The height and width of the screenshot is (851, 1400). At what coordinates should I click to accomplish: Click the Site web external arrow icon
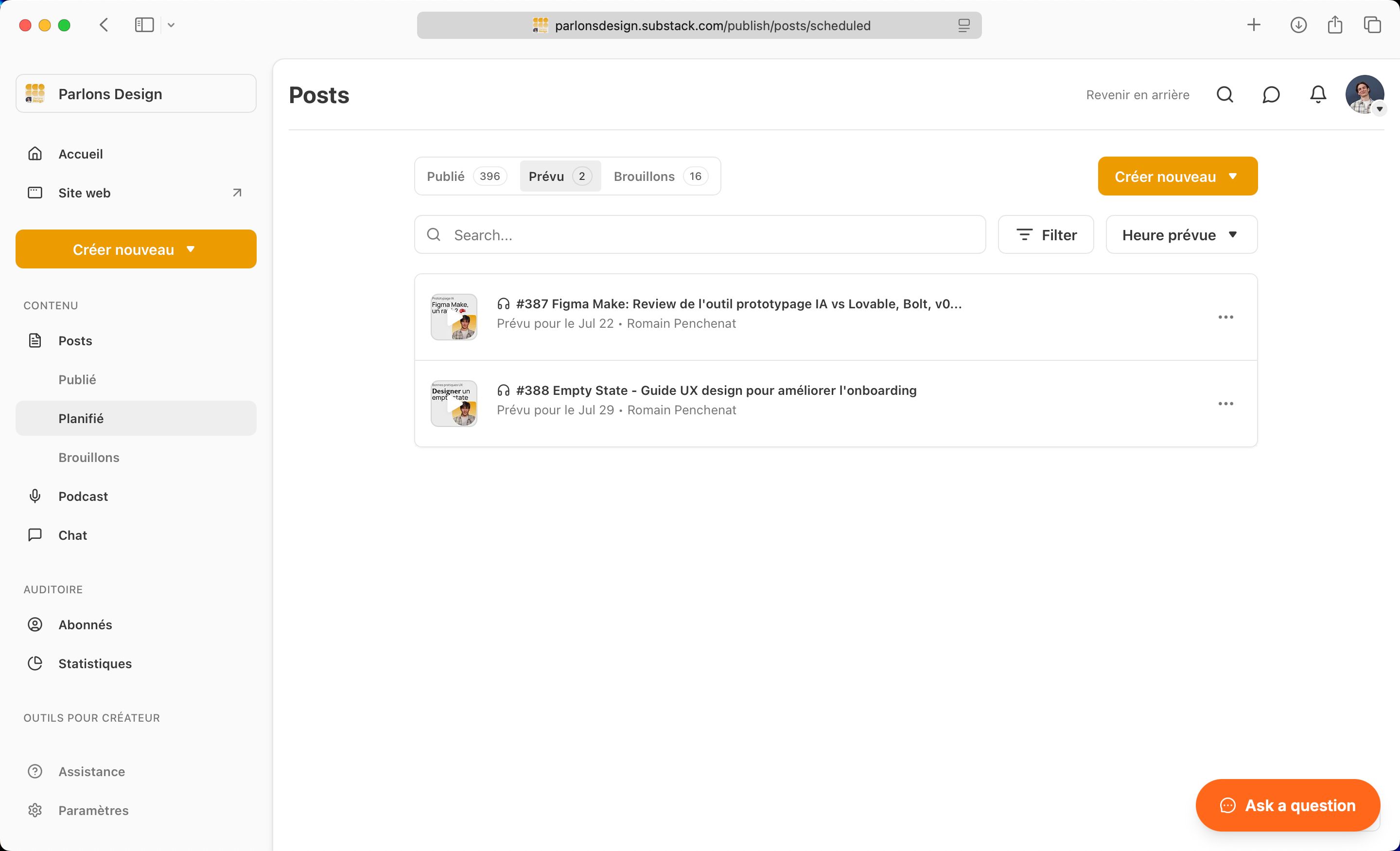(x=237, y=193)
